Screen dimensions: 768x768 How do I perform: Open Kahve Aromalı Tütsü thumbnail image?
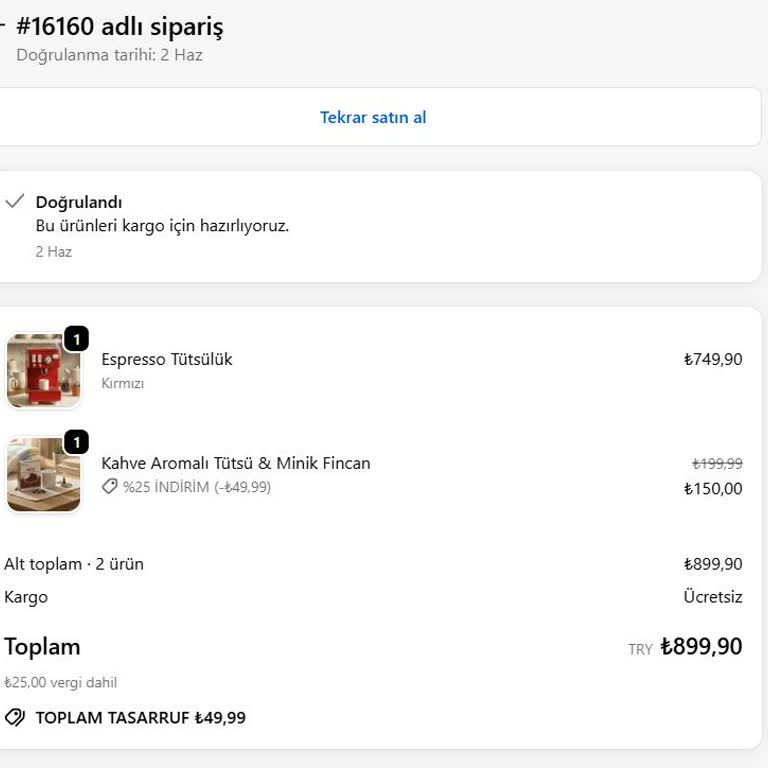44,475
